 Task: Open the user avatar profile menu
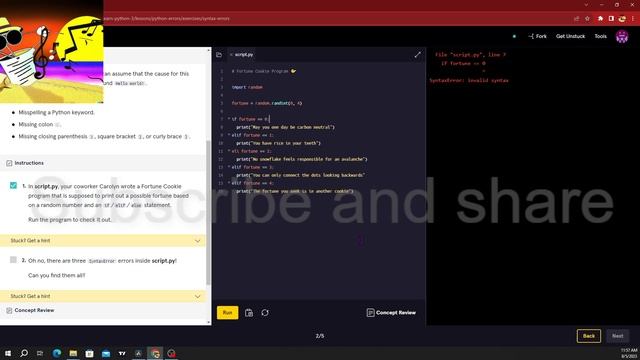click(x=622, y=36)
